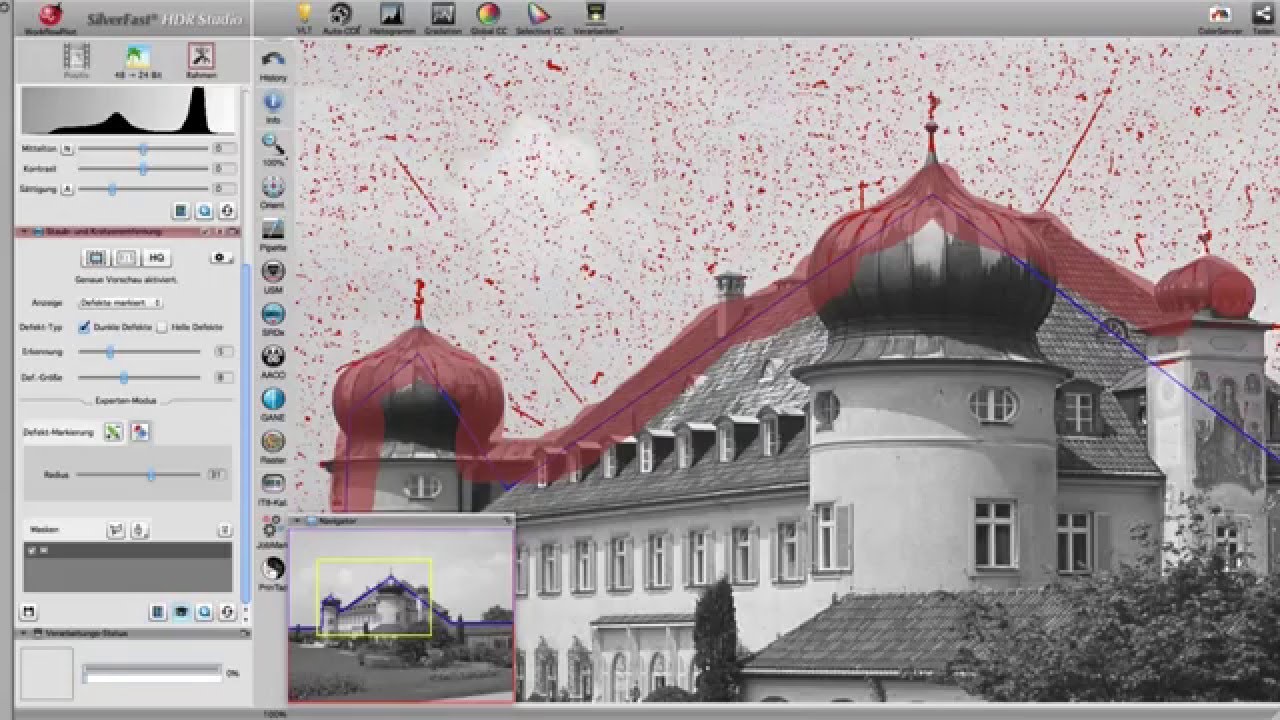Toggle the checkbox in the Masken list row
Screen dimensions: 1280x720
tap(31, 551)
